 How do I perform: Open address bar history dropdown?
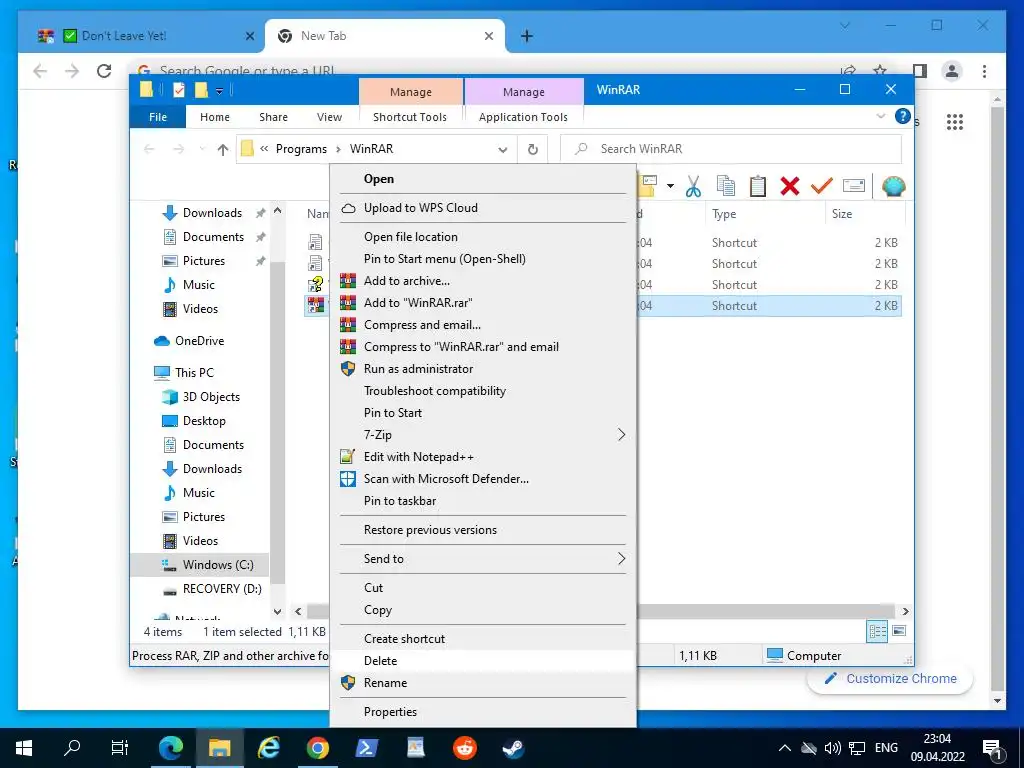(x=502, y=150)
